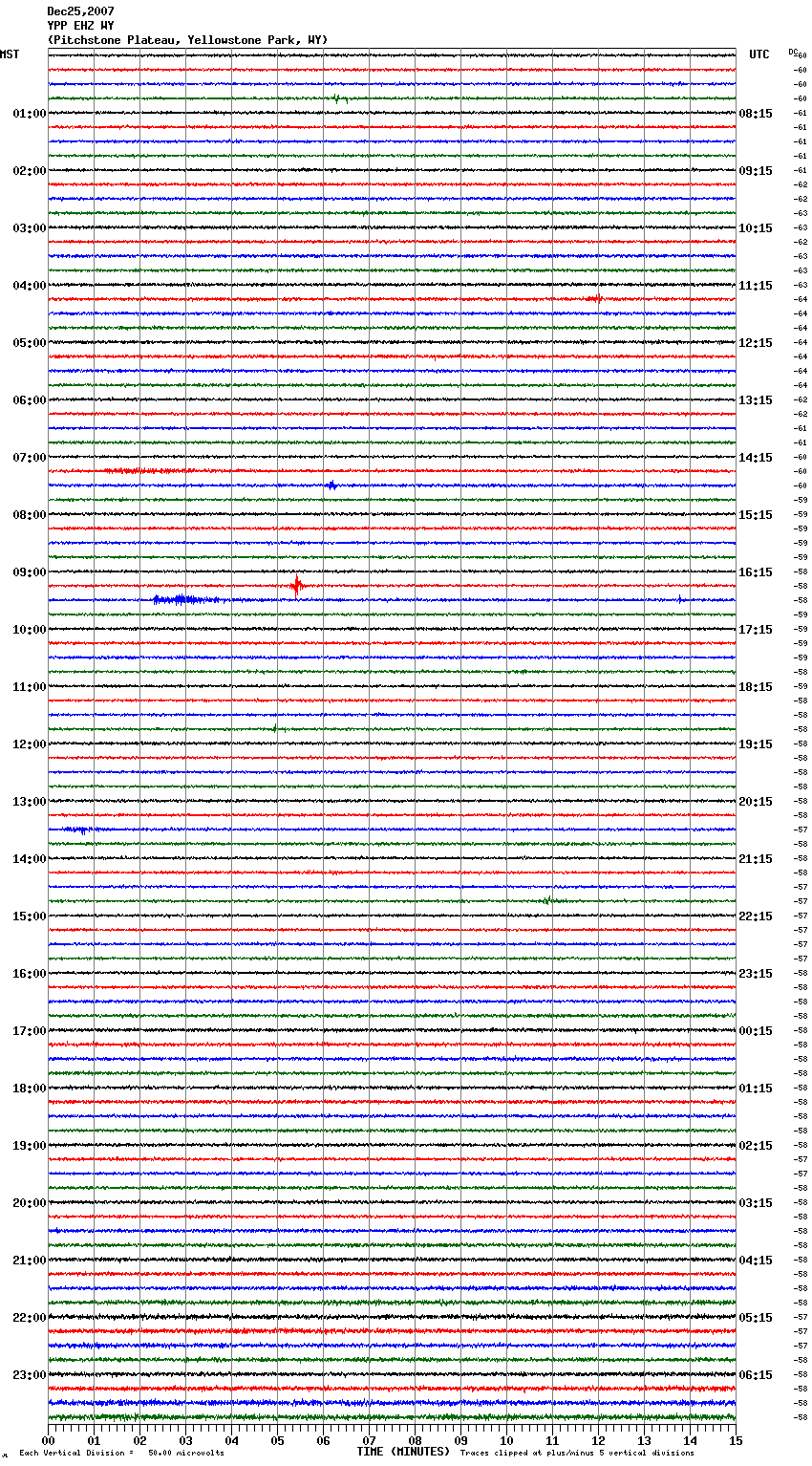Viewport: 812px width, 1466px height.
Task: Click the 09:15 UTC time label
Action: point(756,171)
